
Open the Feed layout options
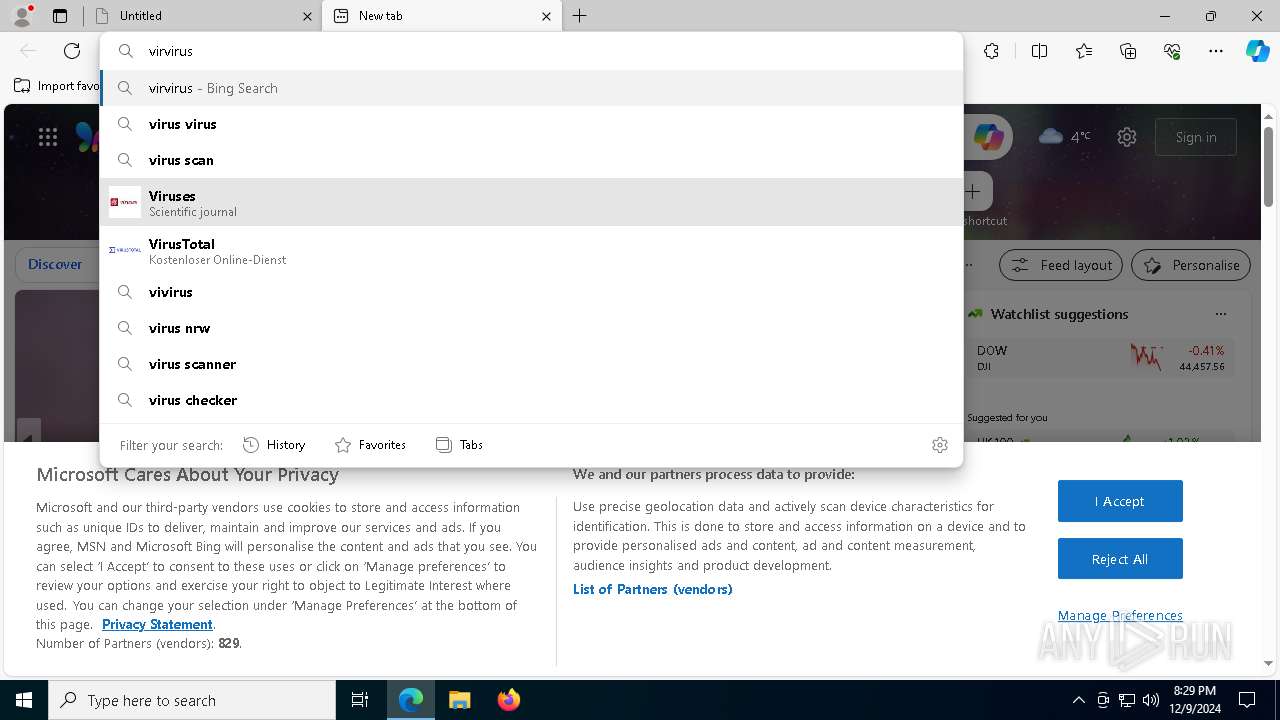[x=1061, y=265]
